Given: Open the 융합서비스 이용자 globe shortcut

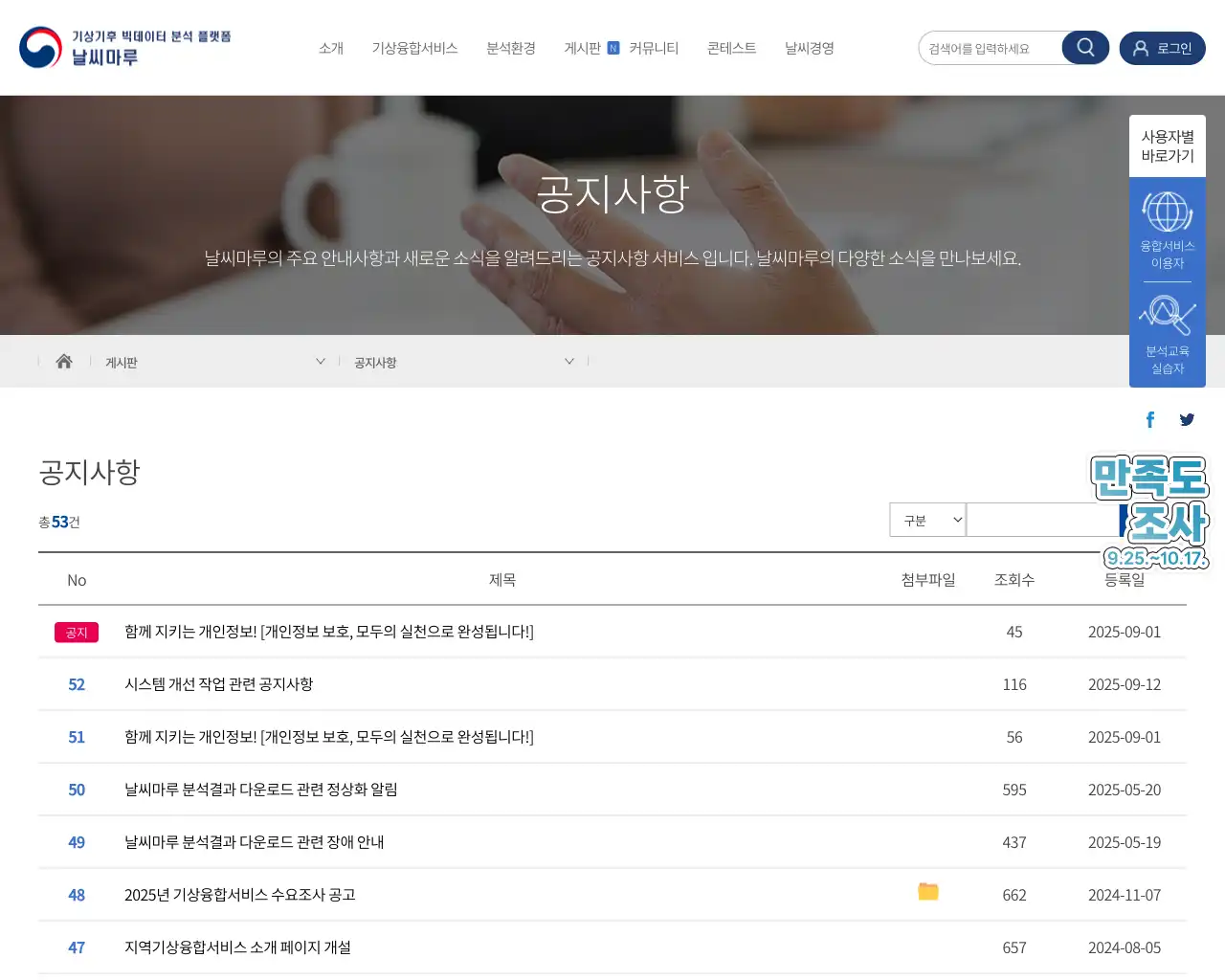Looking at the screenshot, I should click(x=1167, y=230).
